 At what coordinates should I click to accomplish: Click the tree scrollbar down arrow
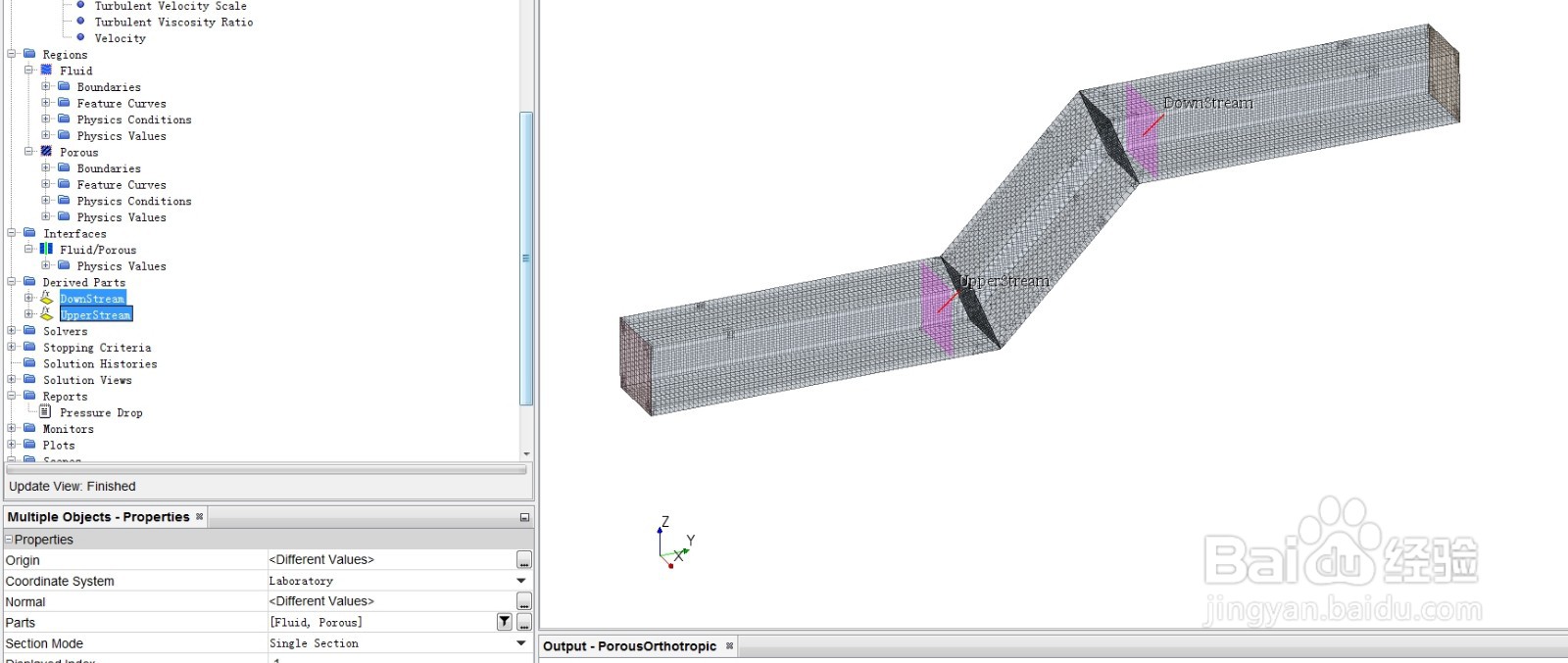[526, 454]
